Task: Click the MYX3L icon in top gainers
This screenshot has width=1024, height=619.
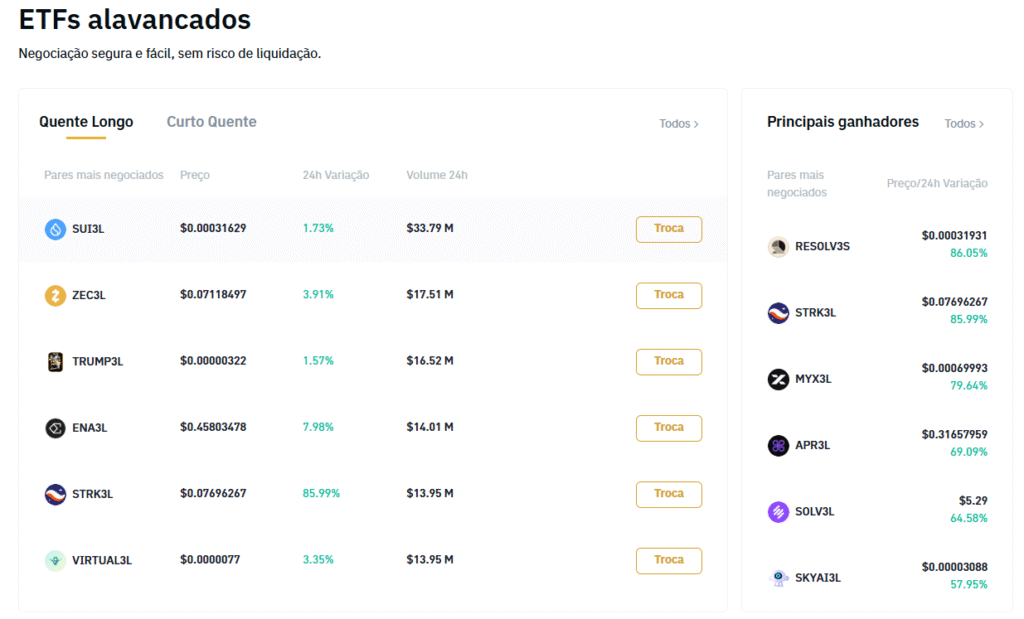Action: (x=778, y=379)
